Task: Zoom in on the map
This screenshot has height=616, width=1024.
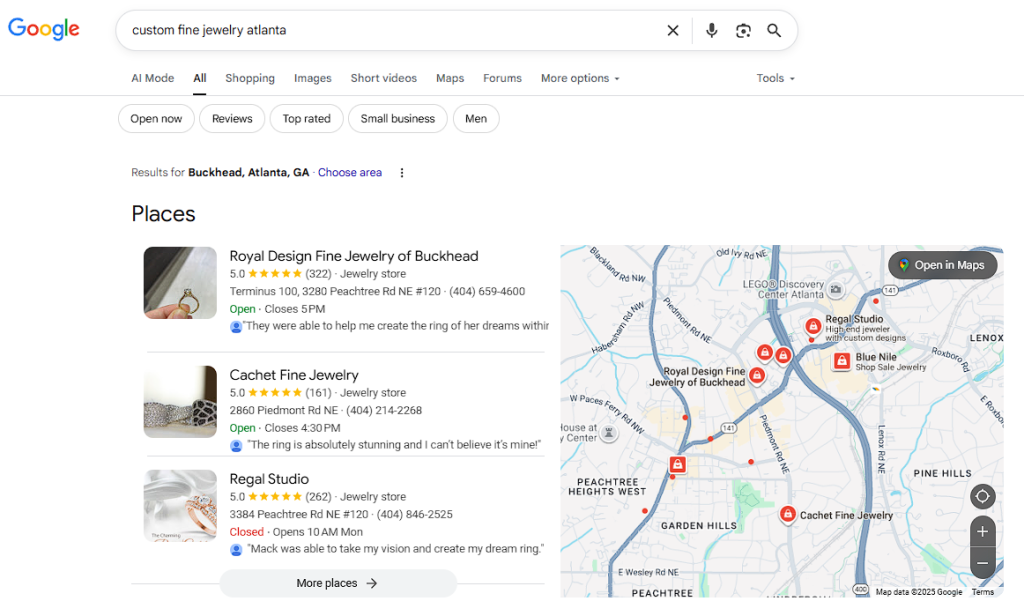Action: tap(982, 532)
